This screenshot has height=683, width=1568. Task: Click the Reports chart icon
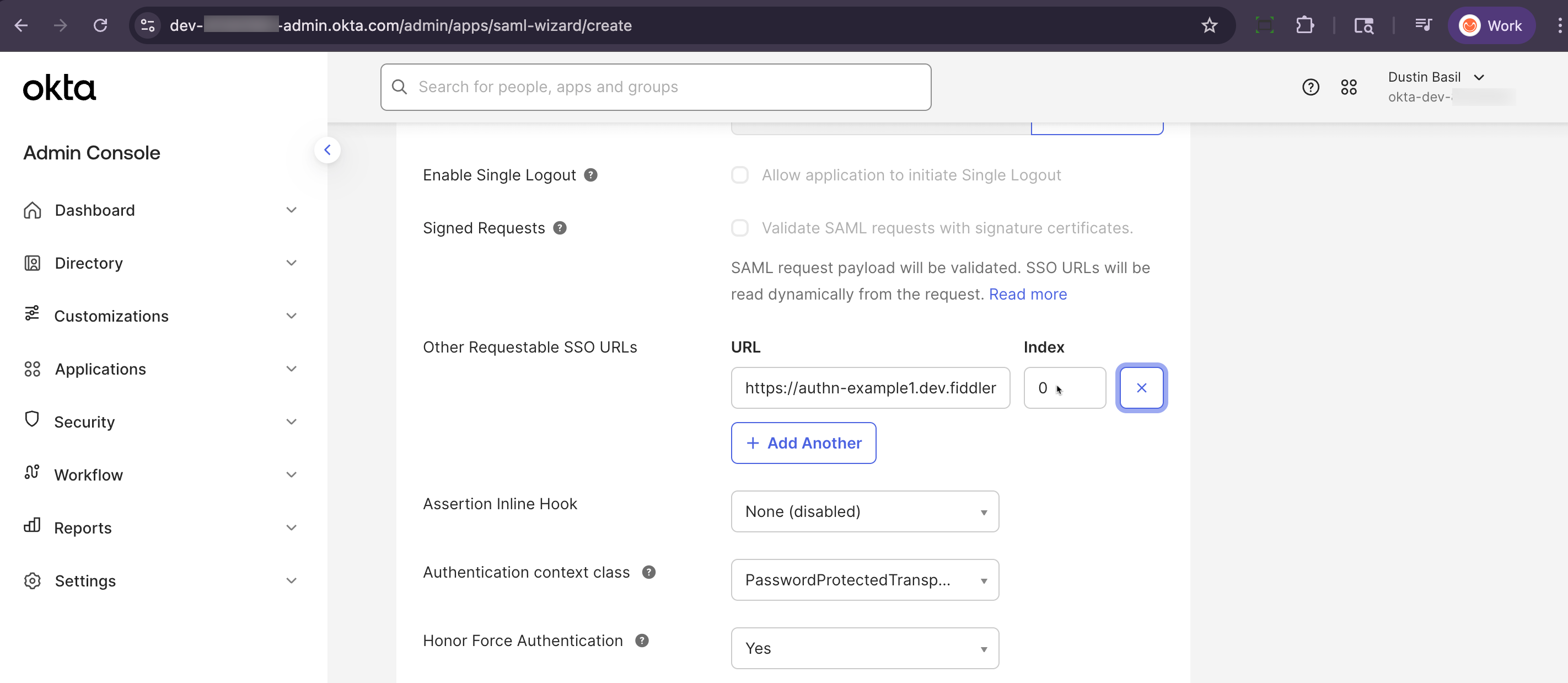33,527
